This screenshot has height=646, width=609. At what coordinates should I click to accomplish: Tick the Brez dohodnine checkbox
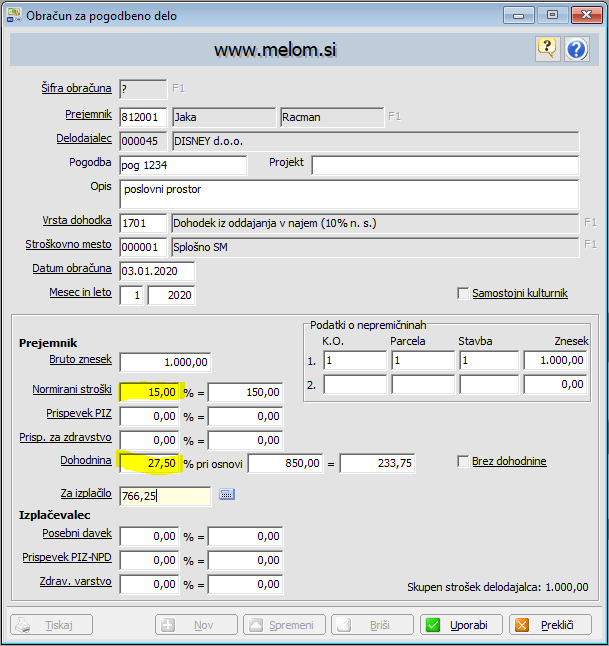coord(463,461)
